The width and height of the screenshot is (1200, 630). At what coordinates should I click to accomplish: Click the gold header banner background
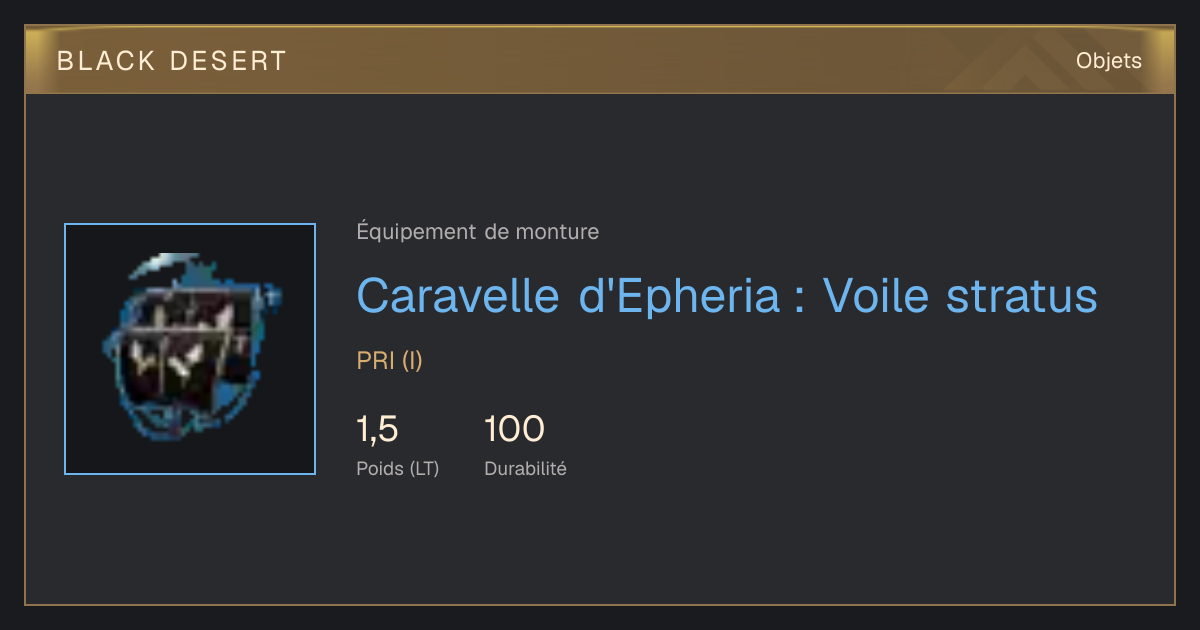(600, 61)
